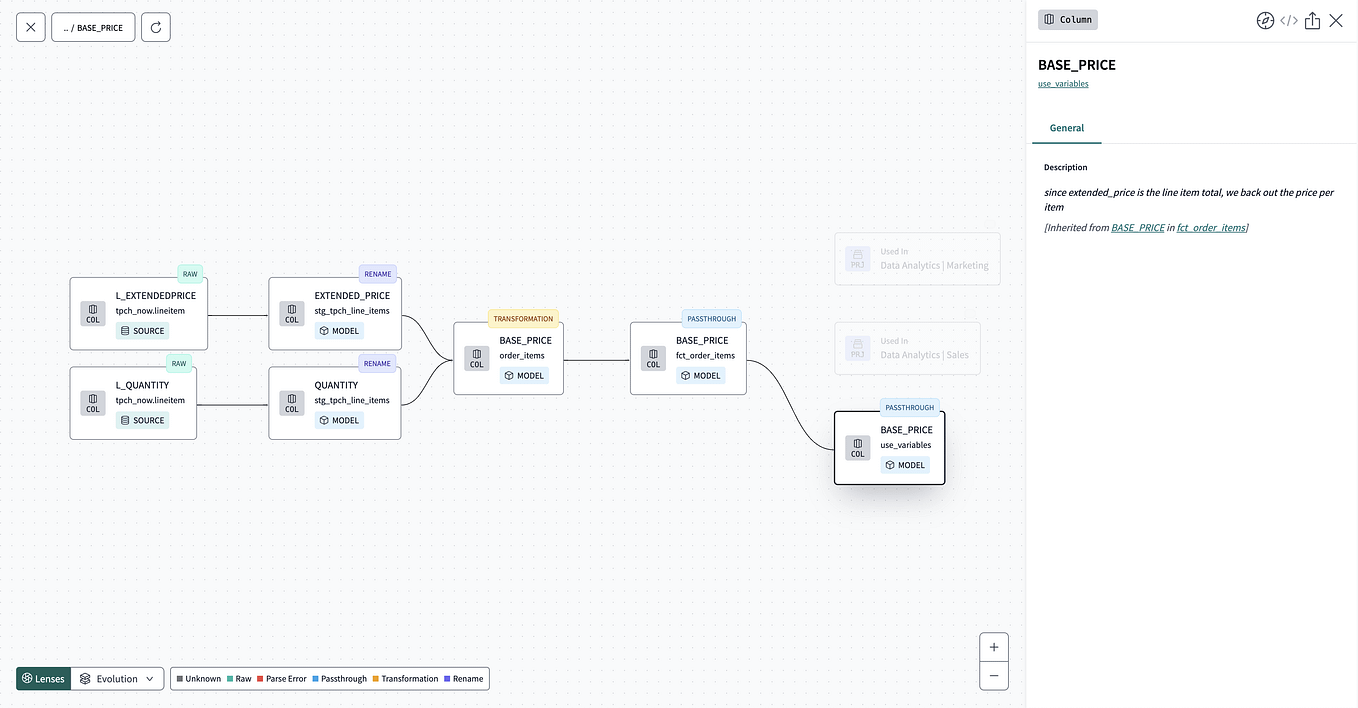Image resolution: width=1358 pixels, height=708 pixels.
Task: Click the Lenses button
Action: [x=43, y=678]
